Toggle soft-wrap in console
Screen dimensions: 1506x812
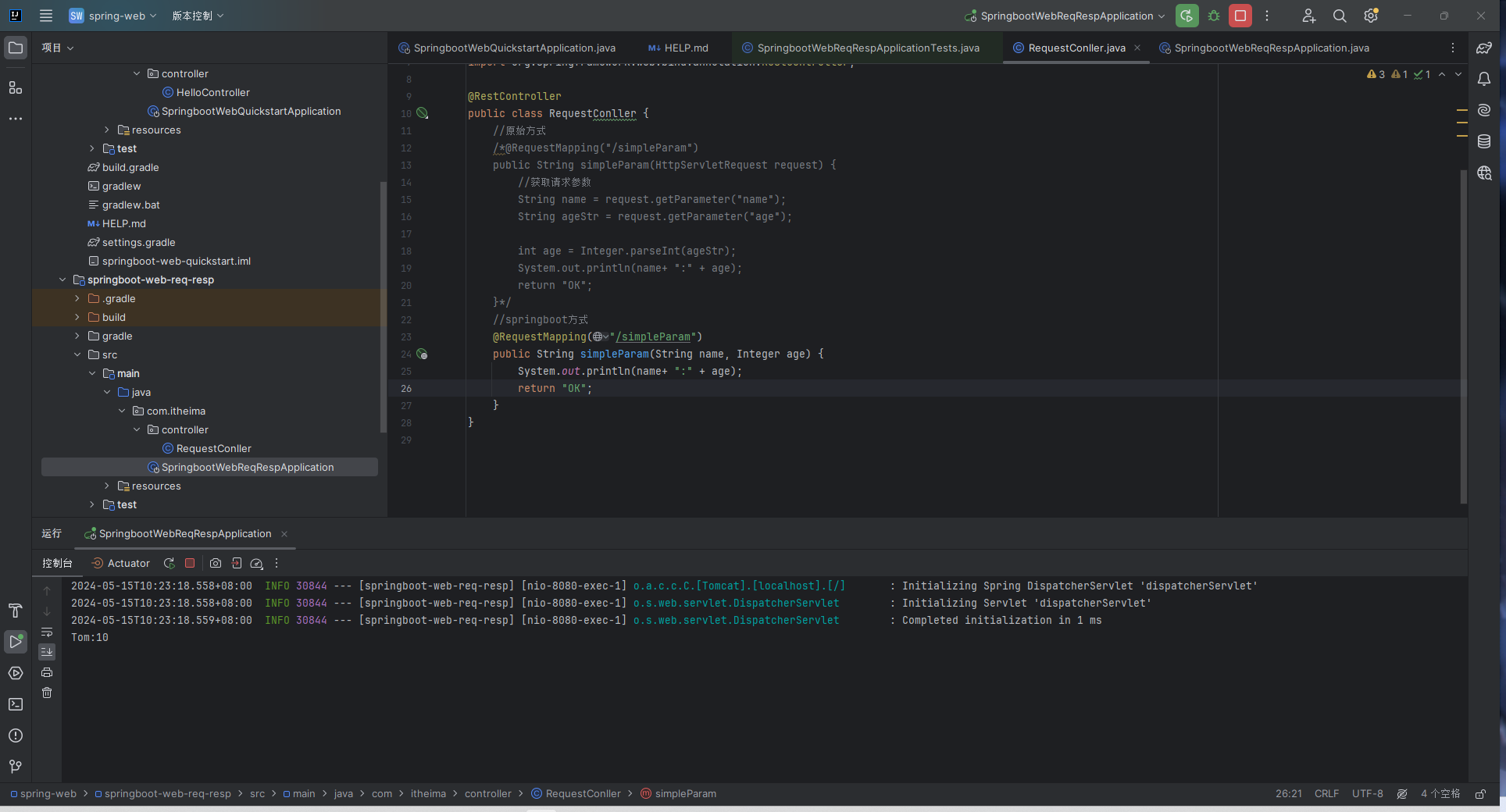[47, 632]
